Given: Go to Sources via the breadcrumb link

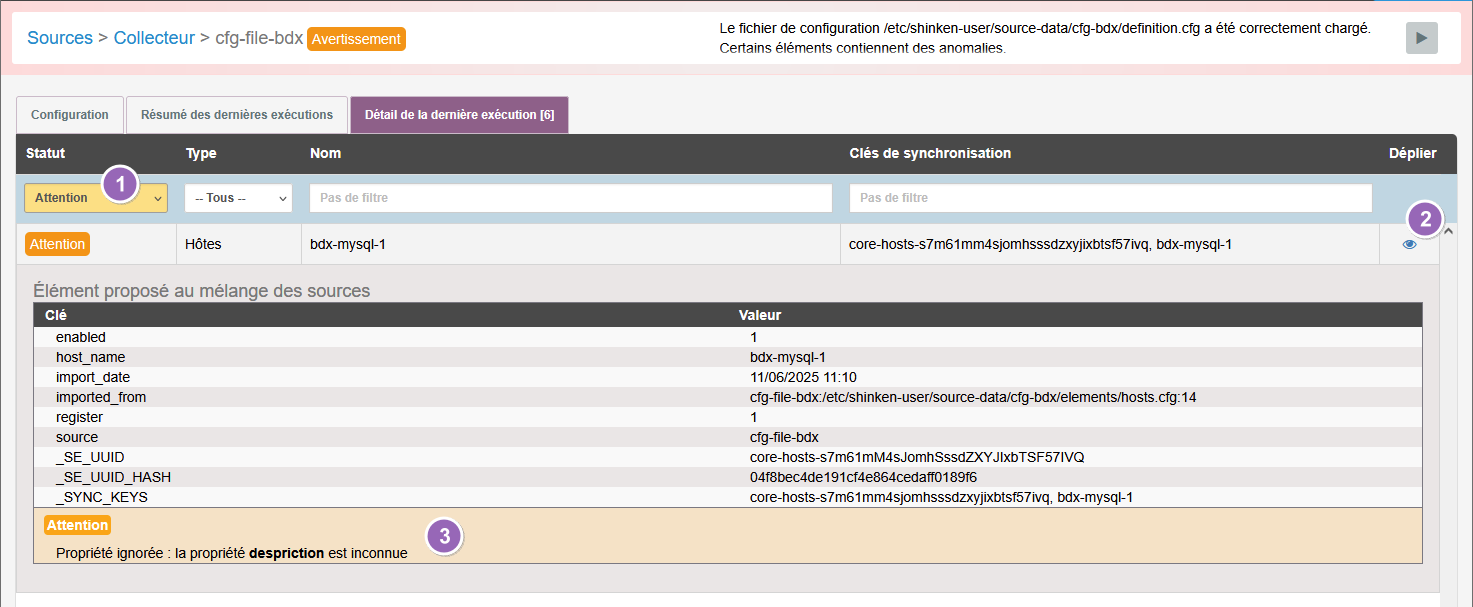Looking at the screenshot, I should (x=59, y=38).
